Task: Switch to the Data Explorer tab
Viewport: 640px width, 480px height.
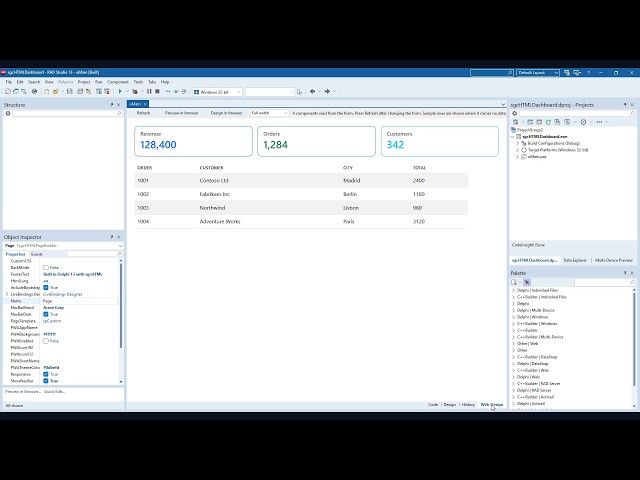Action: tap(575, 260)
